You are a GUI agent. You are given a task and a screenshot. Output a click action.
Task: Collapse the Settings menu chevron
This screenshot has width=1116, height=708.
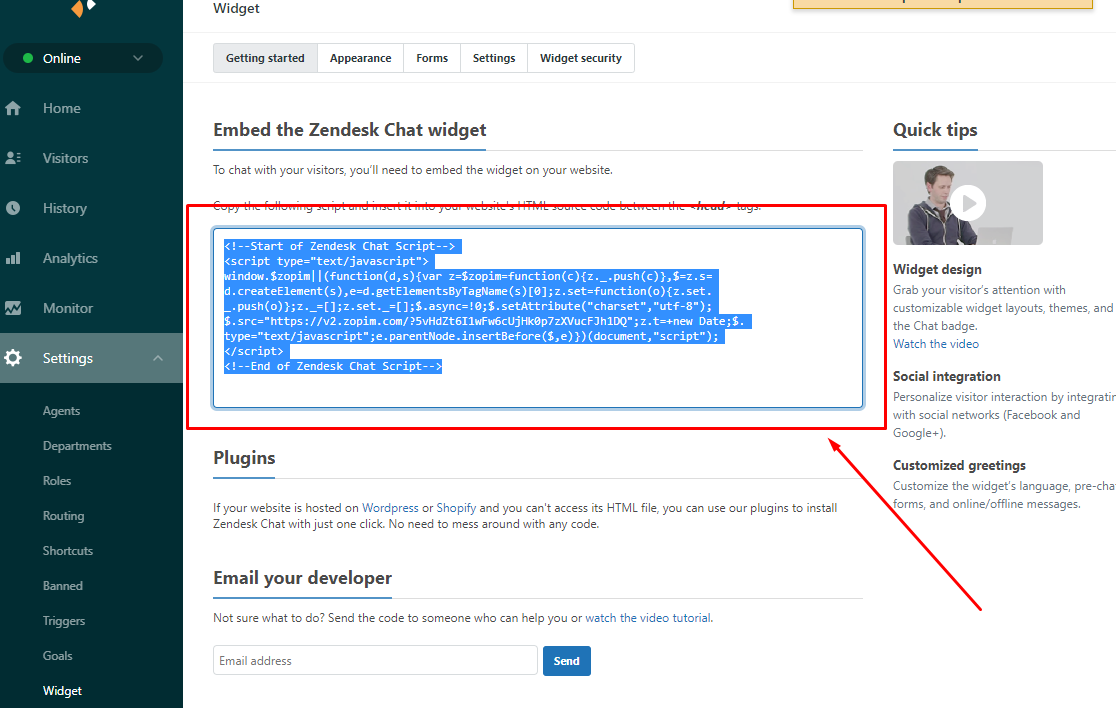pyautogui.click(x=158, y=358)
